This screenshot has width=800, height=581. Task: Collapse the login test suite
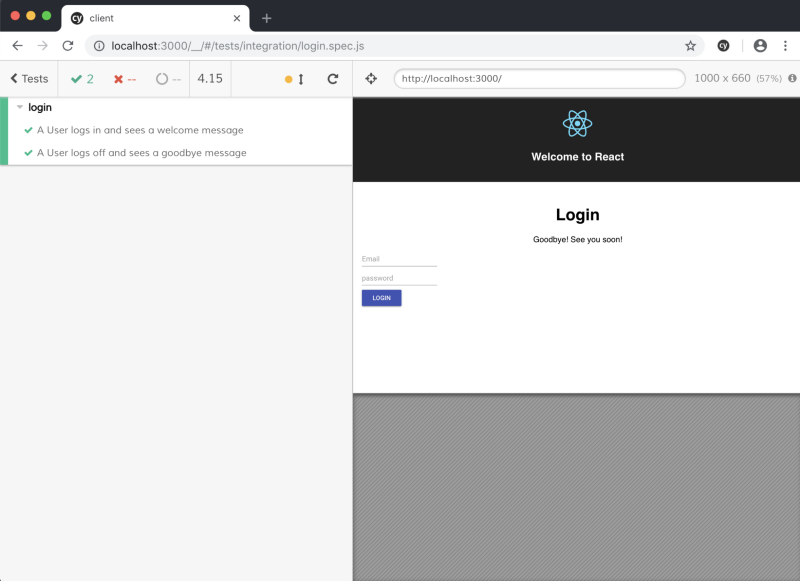[21, 107]
